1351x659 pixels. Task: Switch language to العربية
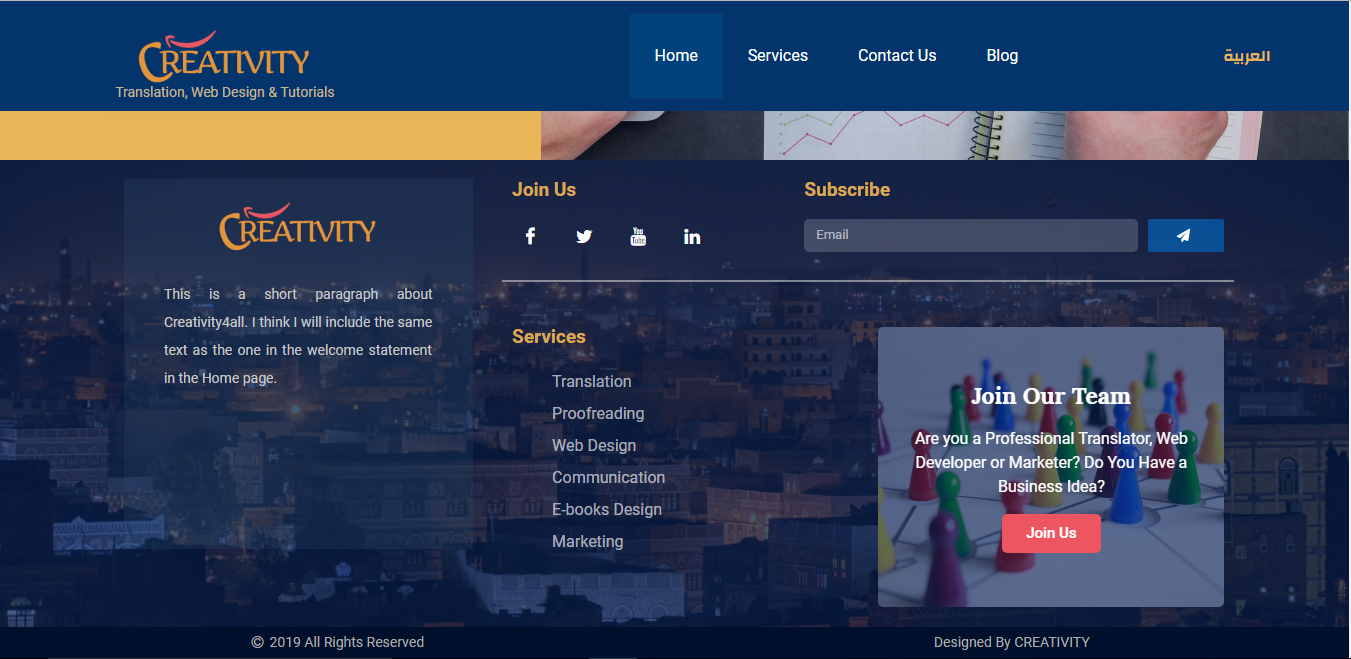click(x=1247, y=57)
